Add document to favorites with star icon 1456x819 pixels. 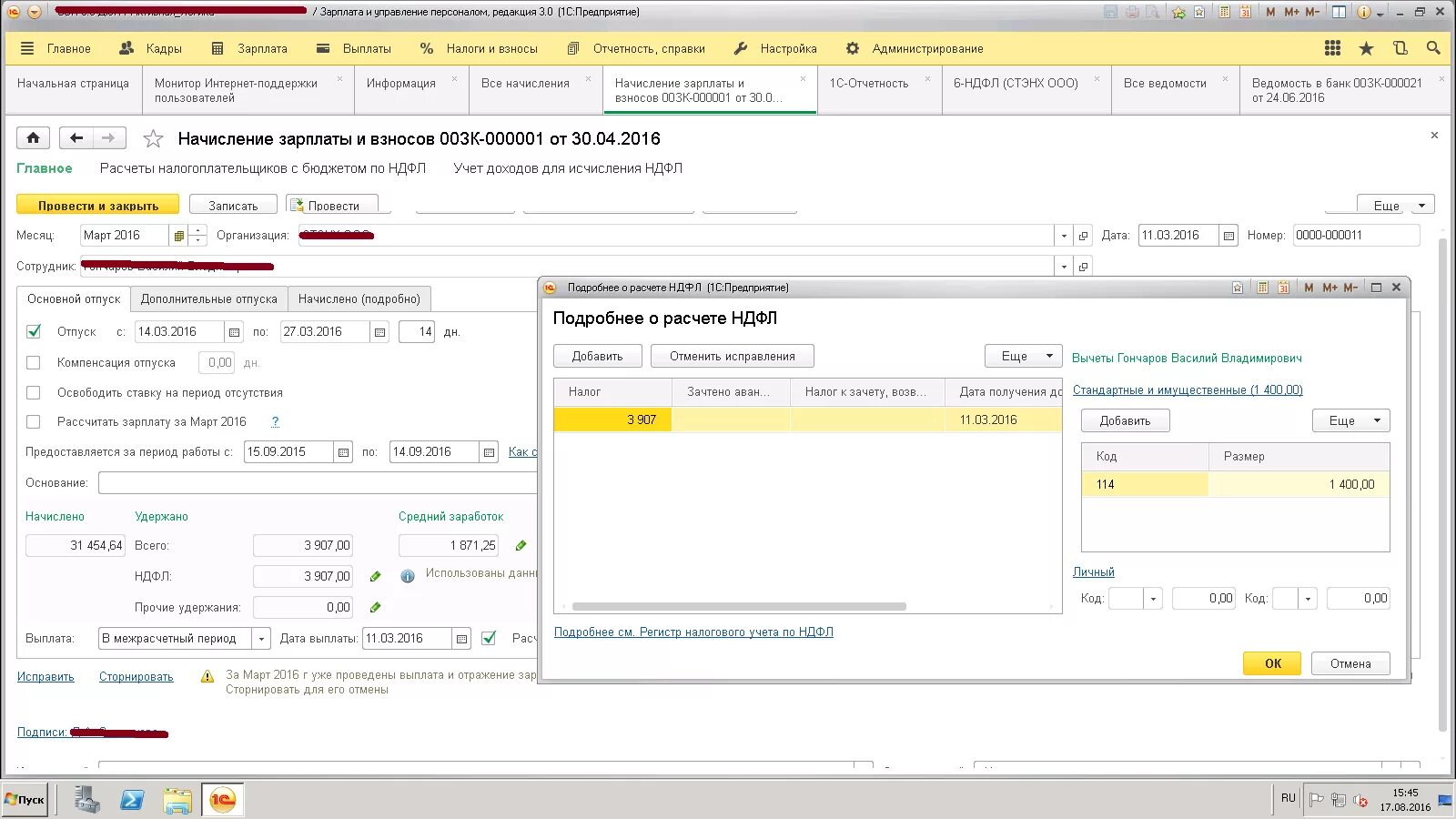[153, 138]
